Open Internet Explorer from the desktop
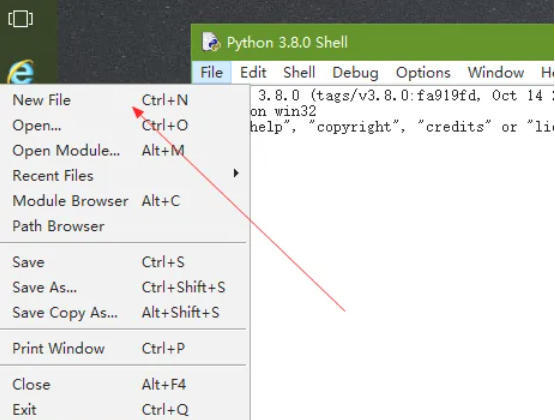Screen dimensions: 555x420 (x=21, y=71)
